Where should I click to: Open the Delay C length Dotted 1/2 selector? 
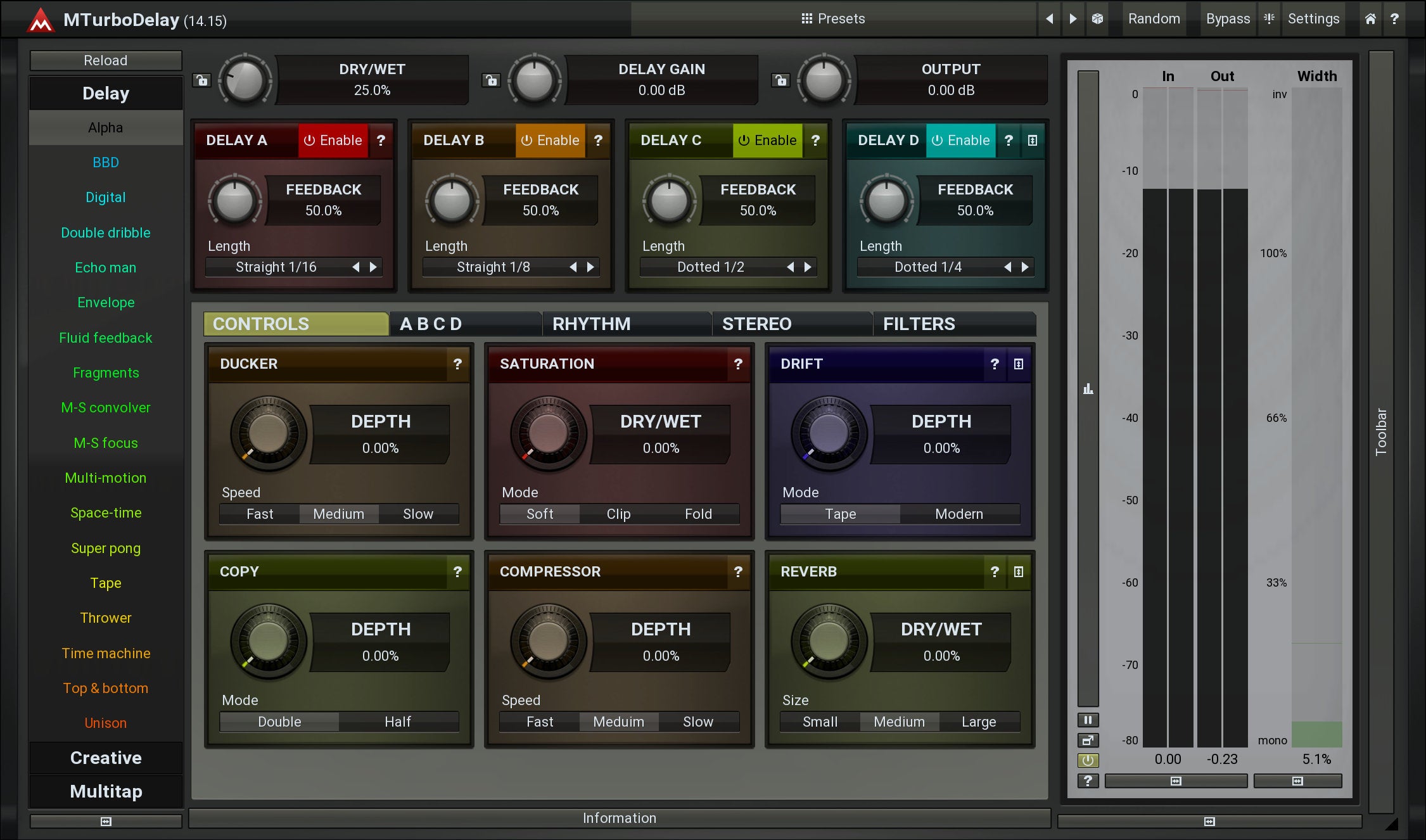point(710,267)
